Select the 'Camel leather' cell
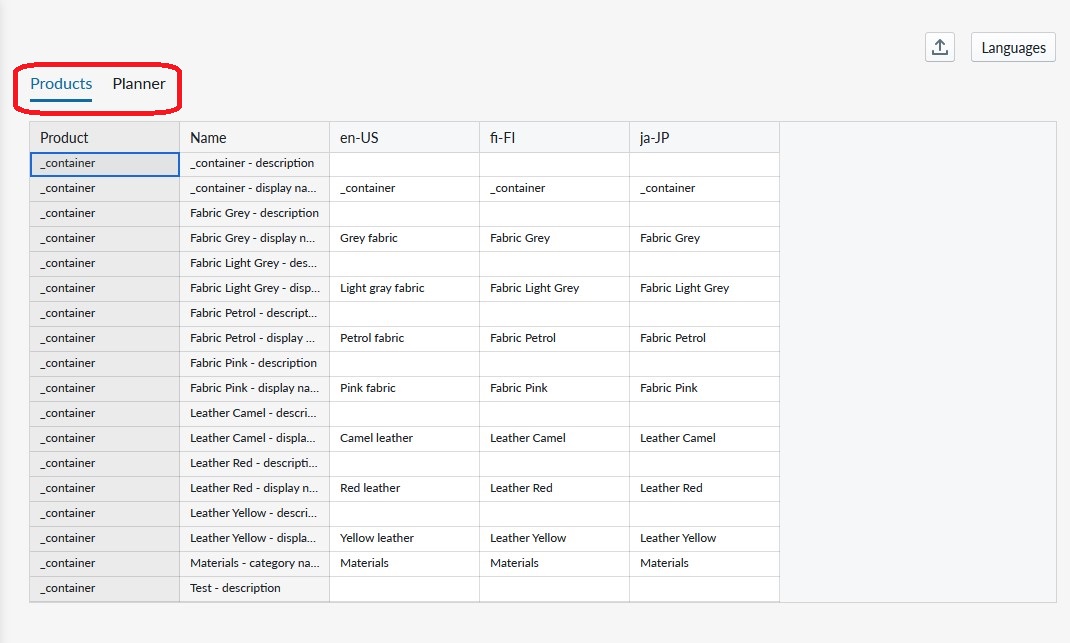The width and height of the screenshot is (1070, 643). 405,439
